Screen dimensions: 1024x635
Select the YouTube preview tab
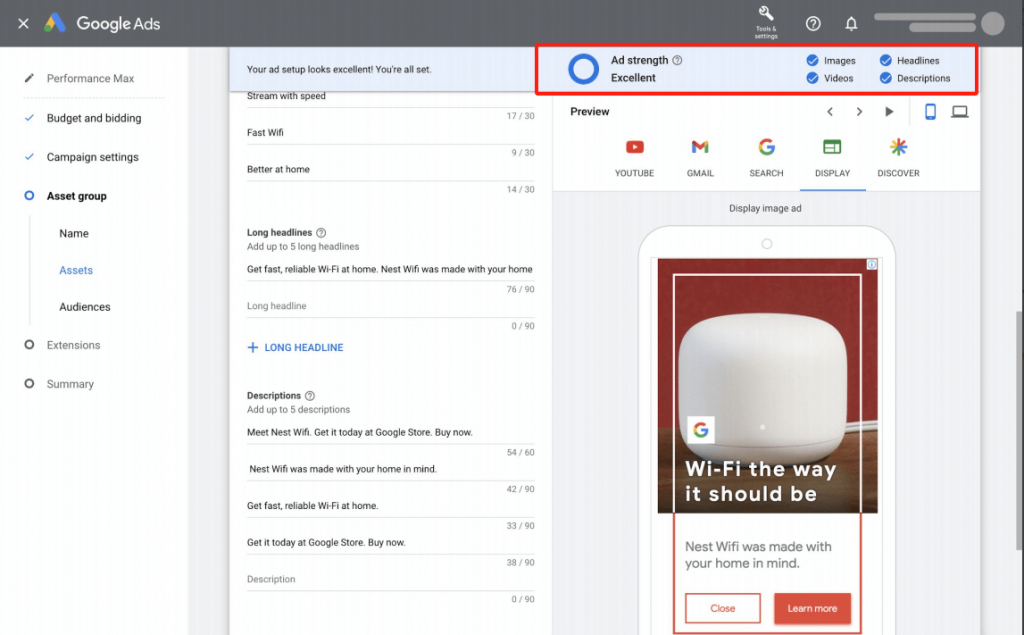pyautogui.click(x=634, y=158)
